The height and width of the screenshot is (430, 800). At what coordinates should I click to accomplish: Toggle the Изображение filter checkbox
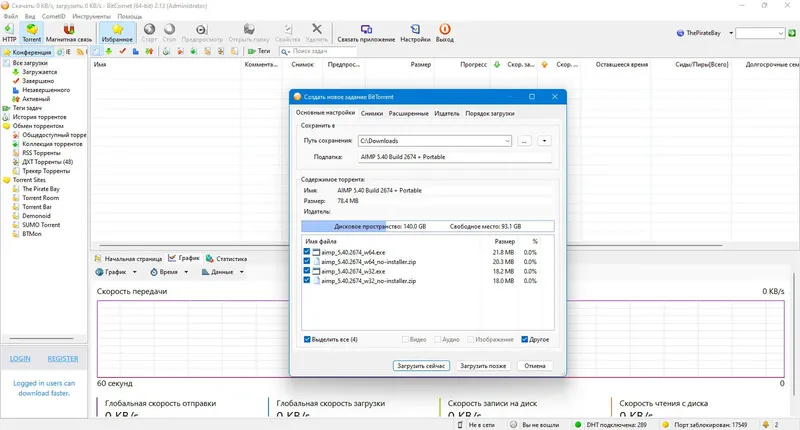coord(471,339)
